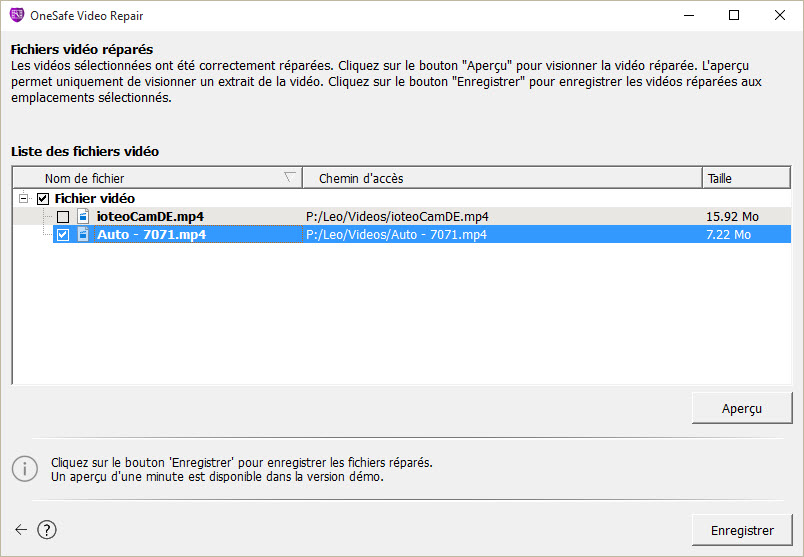
Task: Select the Auto - 7071.mp4 file name
Action: [x=151, y=235]
